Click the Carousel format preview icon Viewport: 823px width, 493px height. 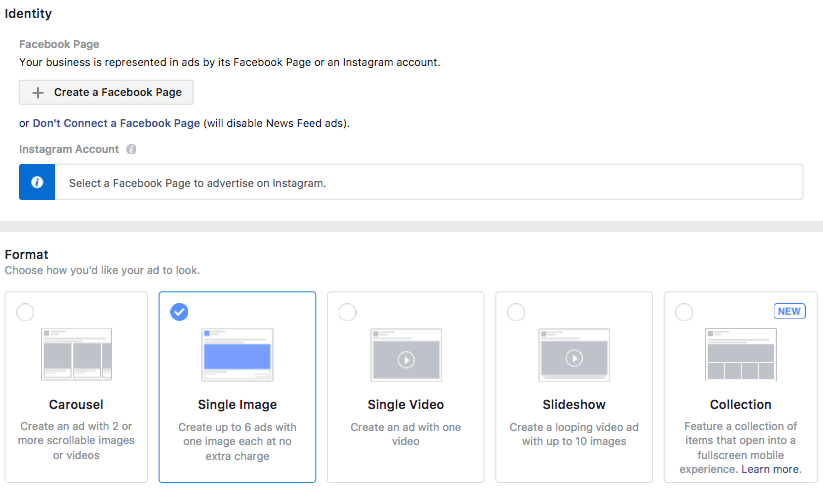[77, 354]
